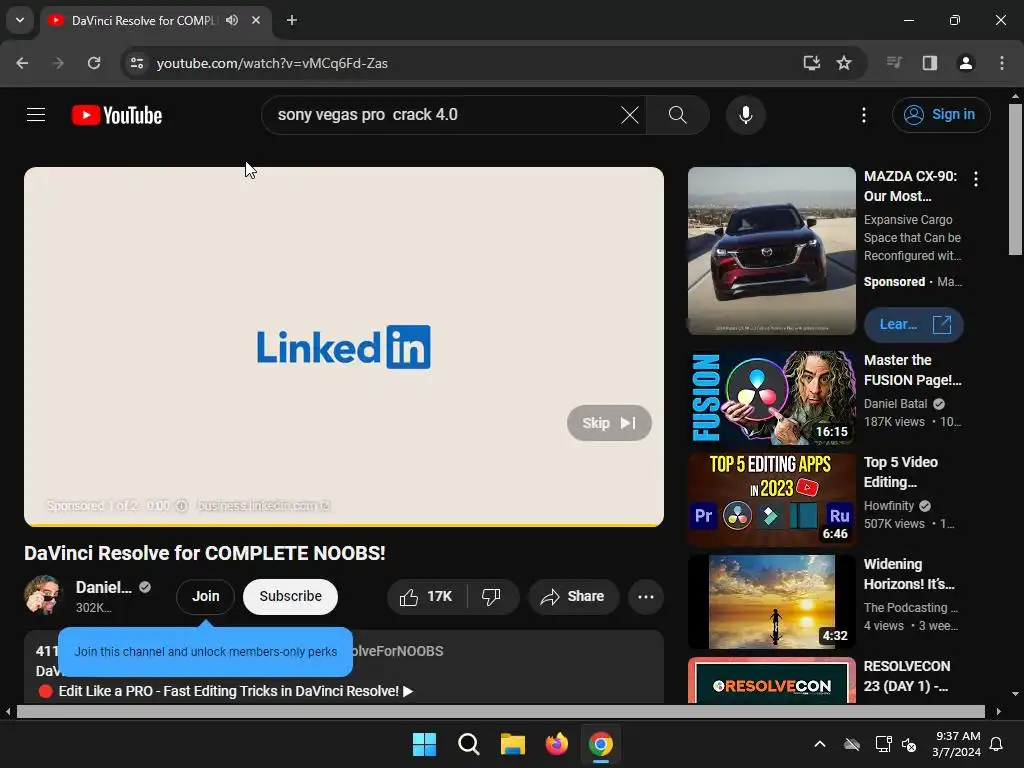
Task: Open the Windows Start menu
Action: [424, 744]
